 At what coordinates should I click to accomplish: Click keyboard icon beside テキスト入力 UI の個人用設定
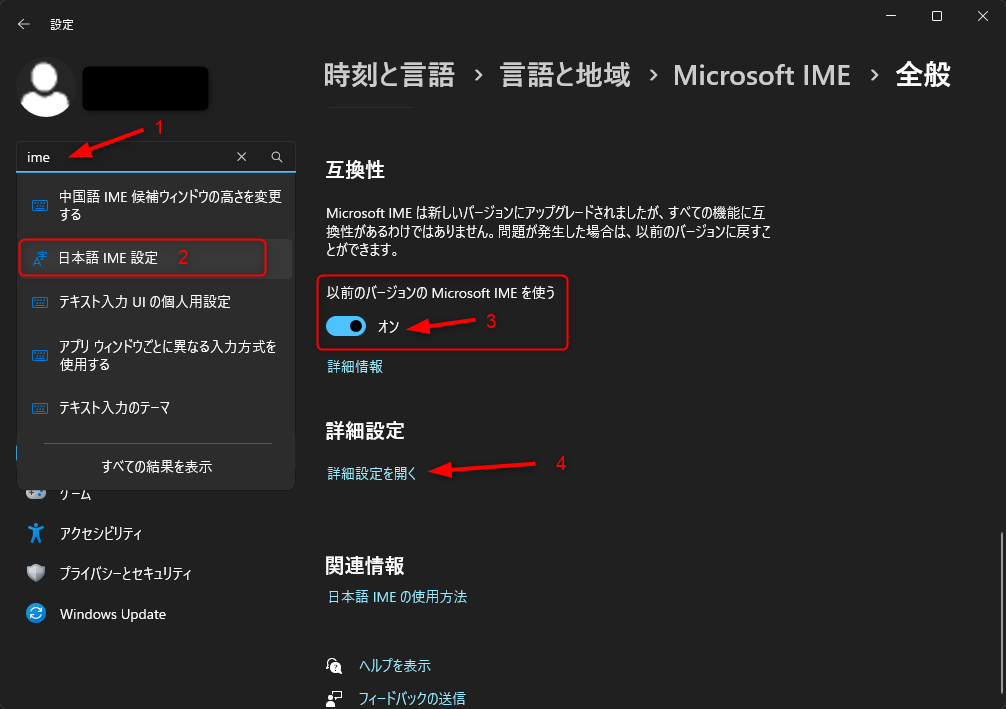40,302
